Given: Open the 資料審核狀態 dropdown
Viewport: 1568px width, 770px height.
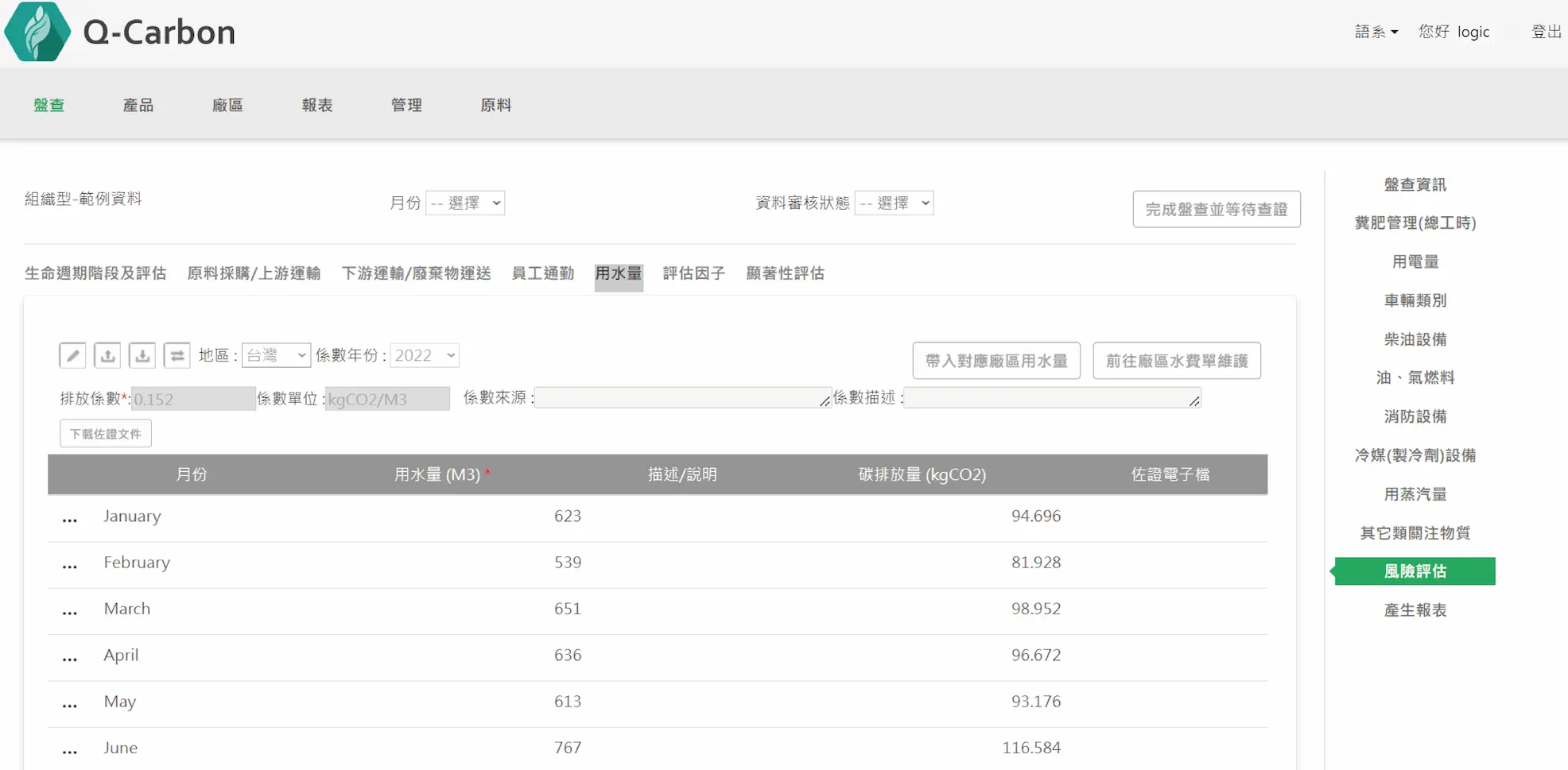Looking at the screenshot, I should coord(894,203).
